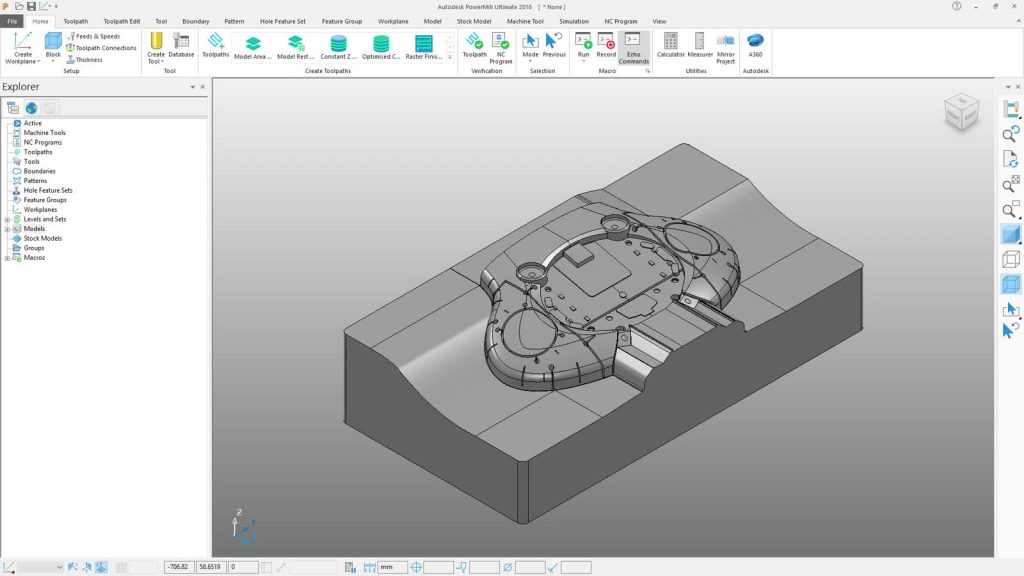Open Help question mark icon
The width and height of the screenshot is (1024, 576).
[x=956, y=7]
